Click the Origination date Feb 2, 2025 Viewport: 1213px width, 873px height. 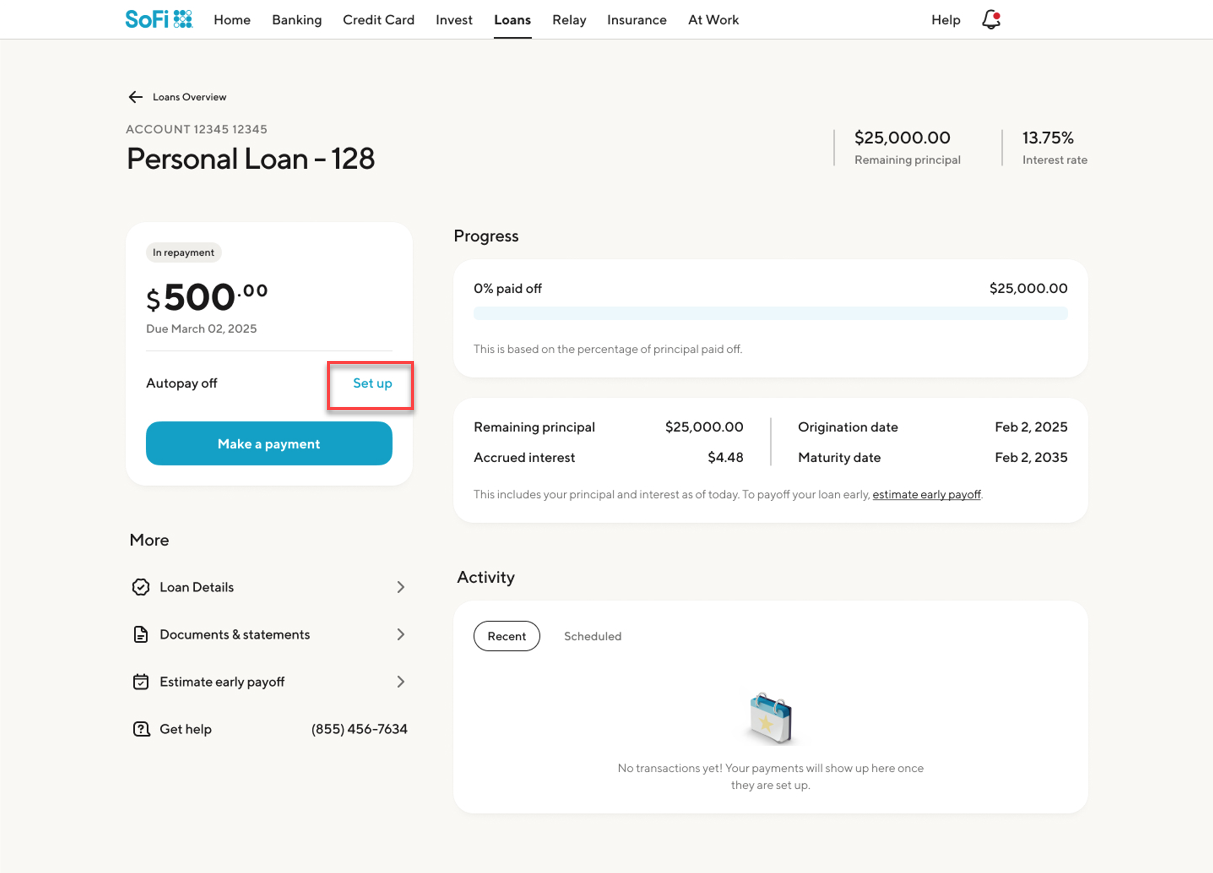coord(1031,427)
